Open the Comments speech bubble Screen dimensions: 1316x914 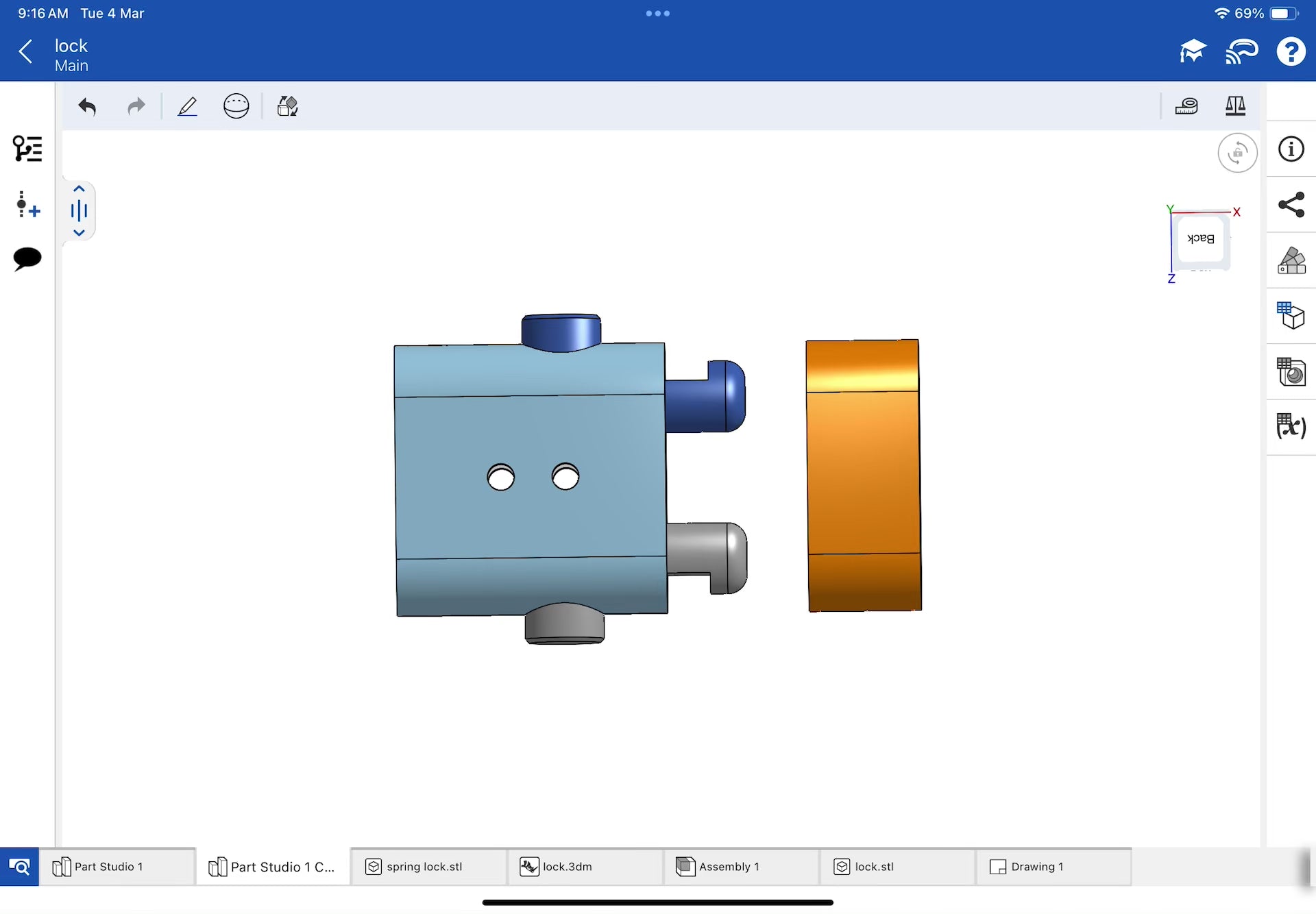coord(27,258)
